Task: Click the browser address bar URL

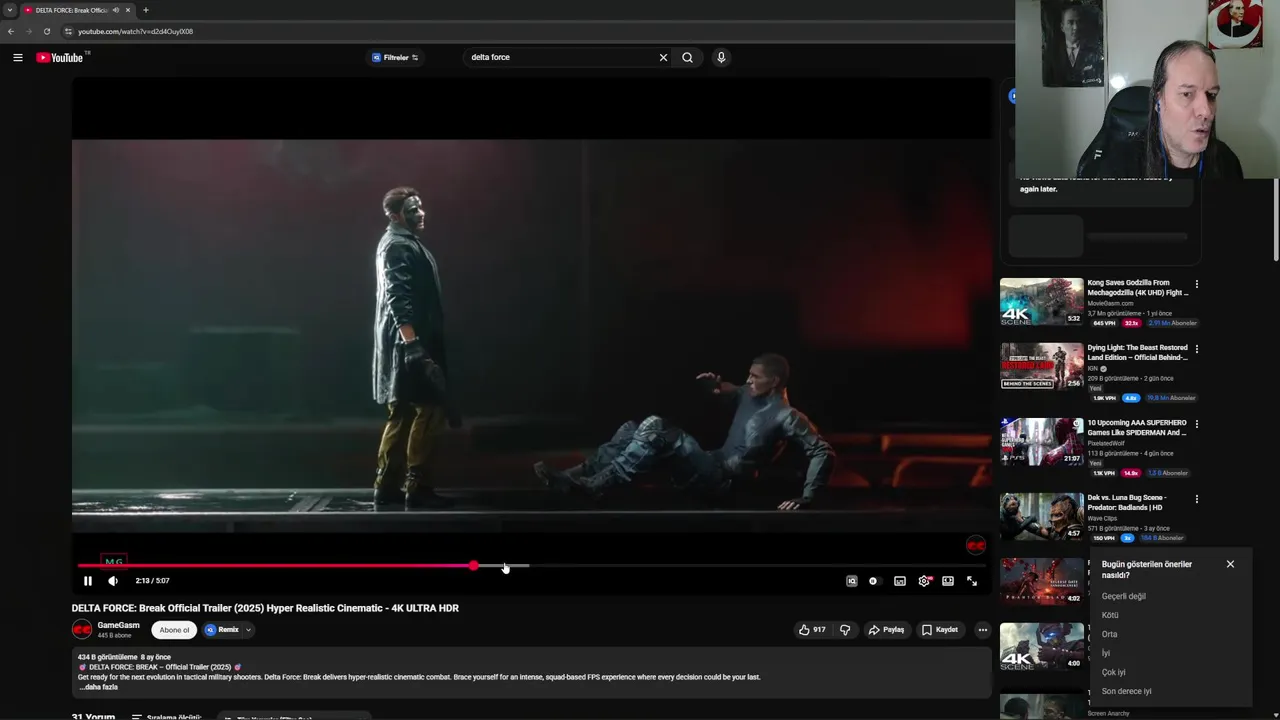Action: pos(136,31)
